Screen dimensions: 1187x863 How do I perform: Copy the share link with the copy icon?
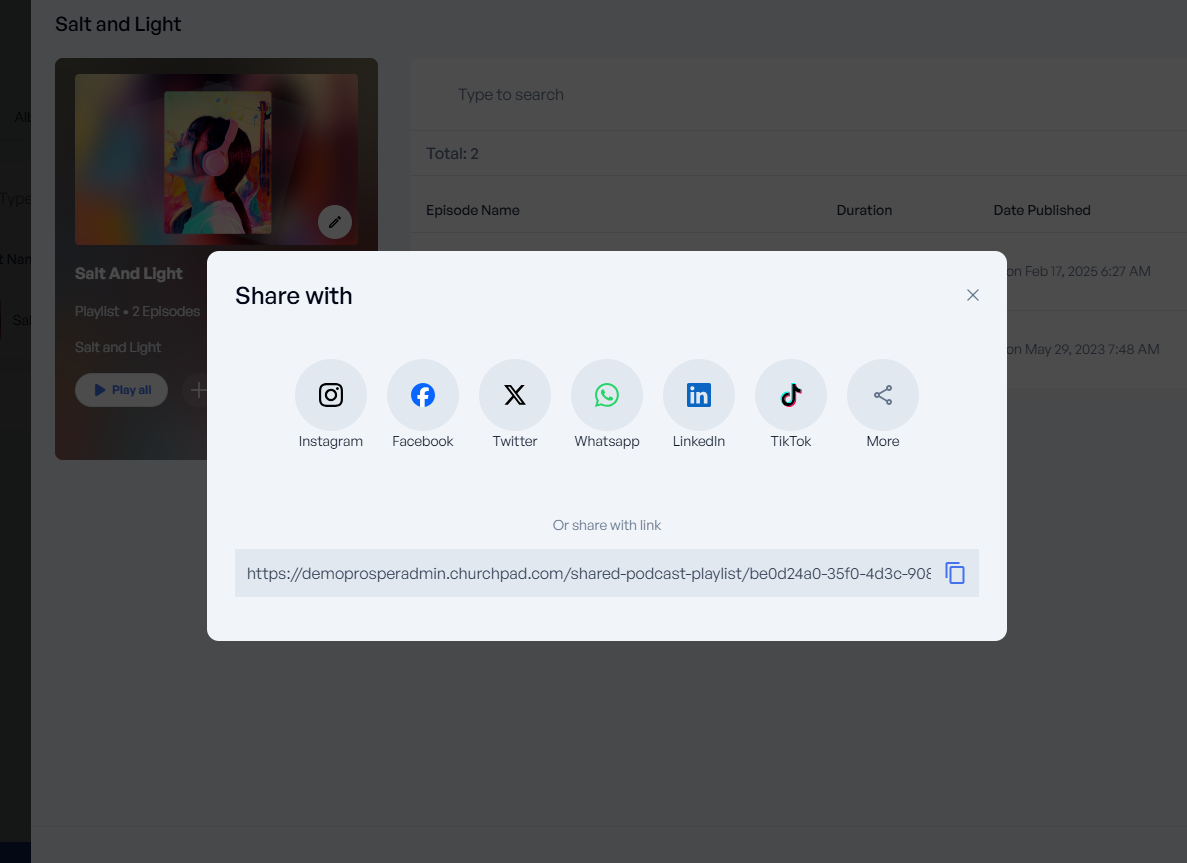pos(955,573)
